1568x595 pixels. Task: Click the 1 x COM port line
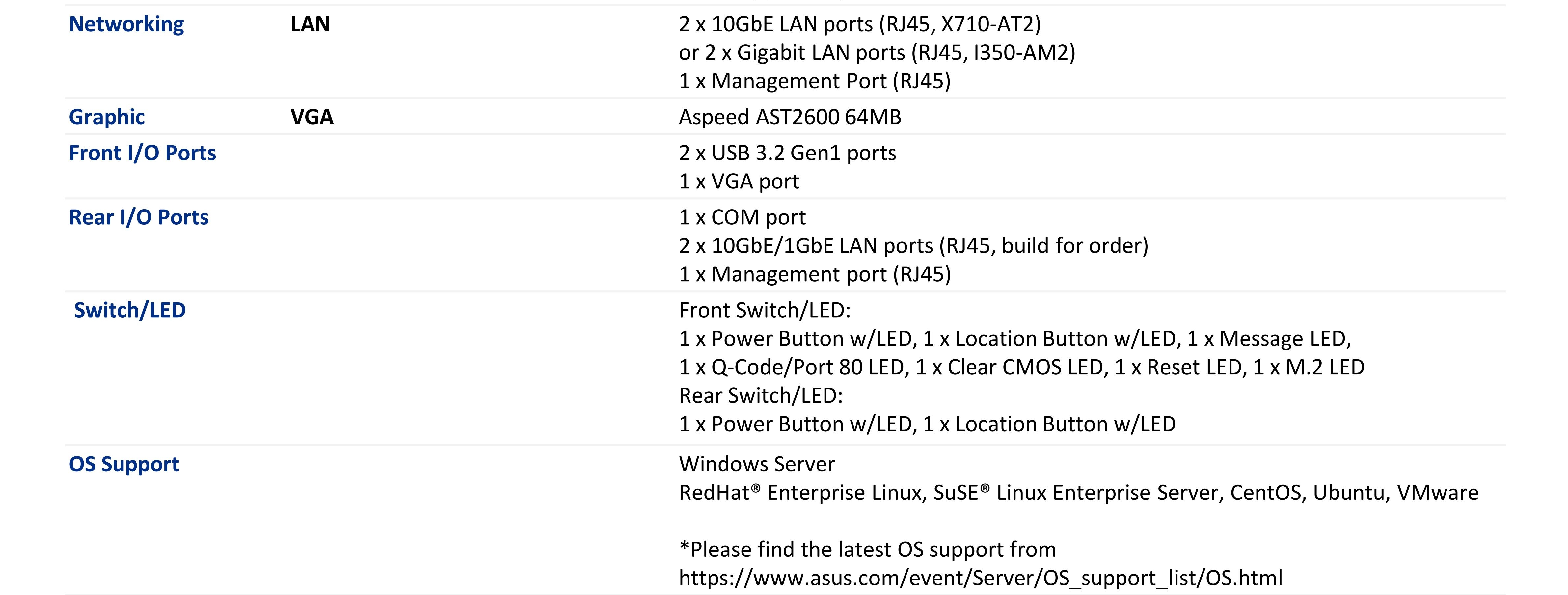[x=742, y=217]
